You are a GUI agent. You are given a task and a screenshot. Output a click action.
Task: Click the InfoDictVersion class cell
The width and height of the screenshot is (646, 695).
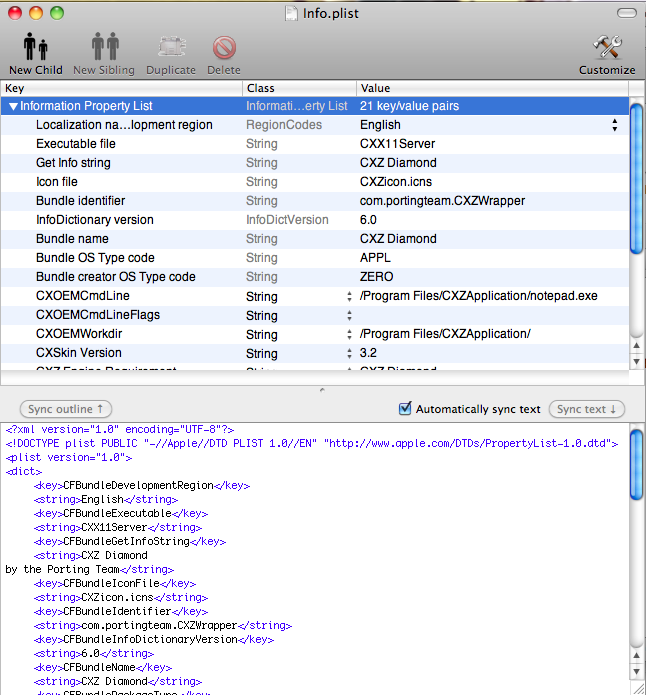[x=287, y=220]
